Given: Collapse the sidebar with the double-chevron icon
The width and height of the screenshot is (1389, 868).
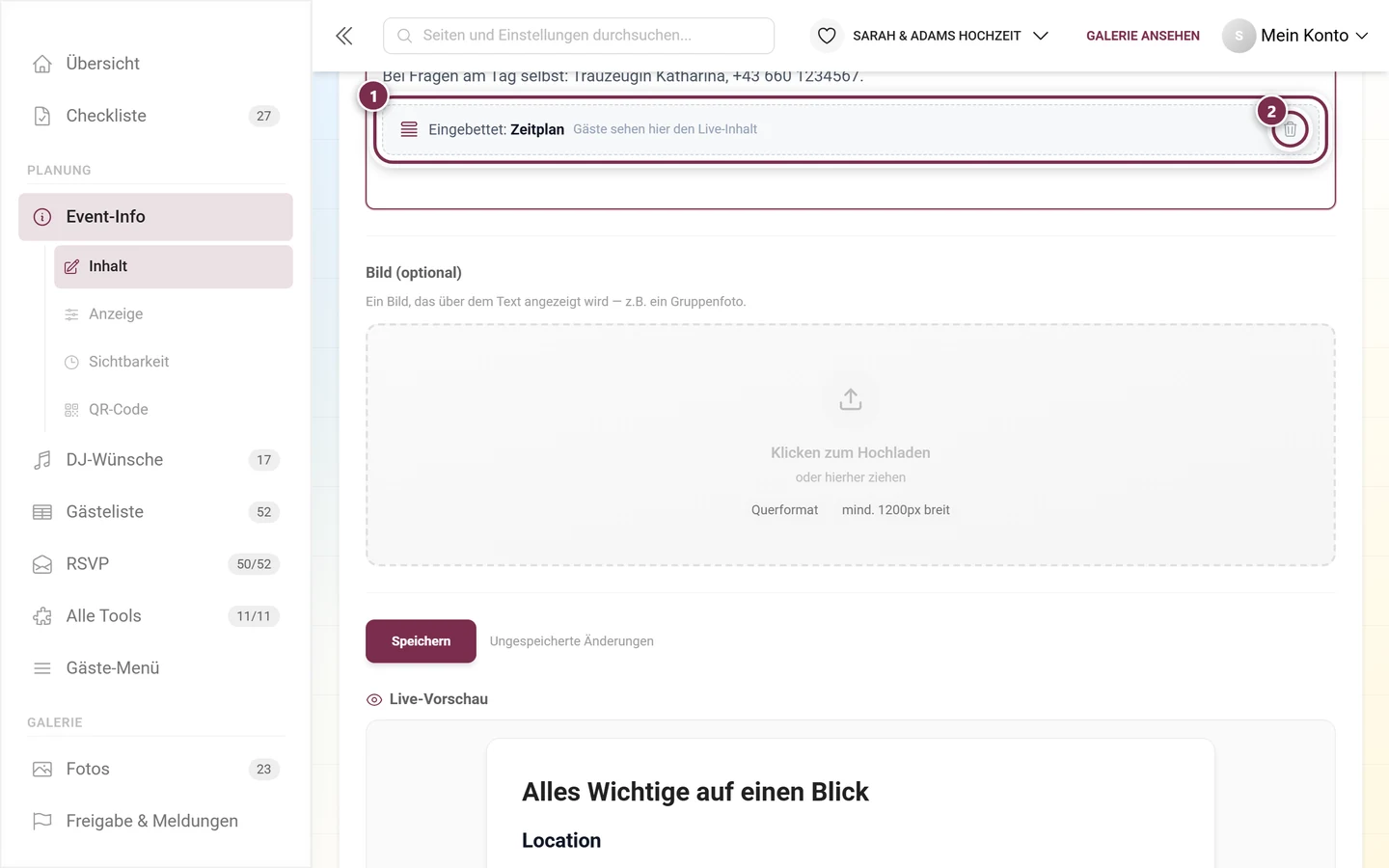Looking at the screenshot, I should [x=344, y=36].
